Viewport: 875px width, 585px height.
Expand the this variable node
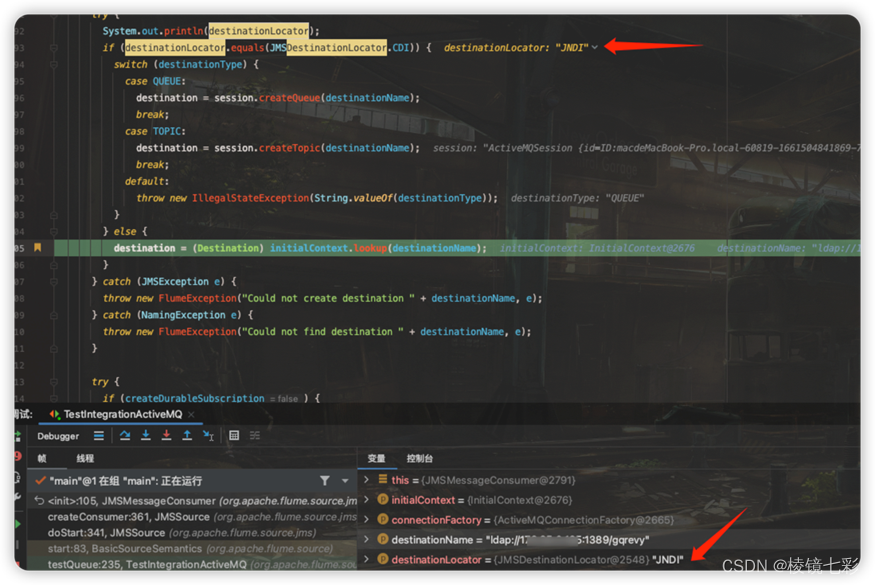click(x=366, y=479)
